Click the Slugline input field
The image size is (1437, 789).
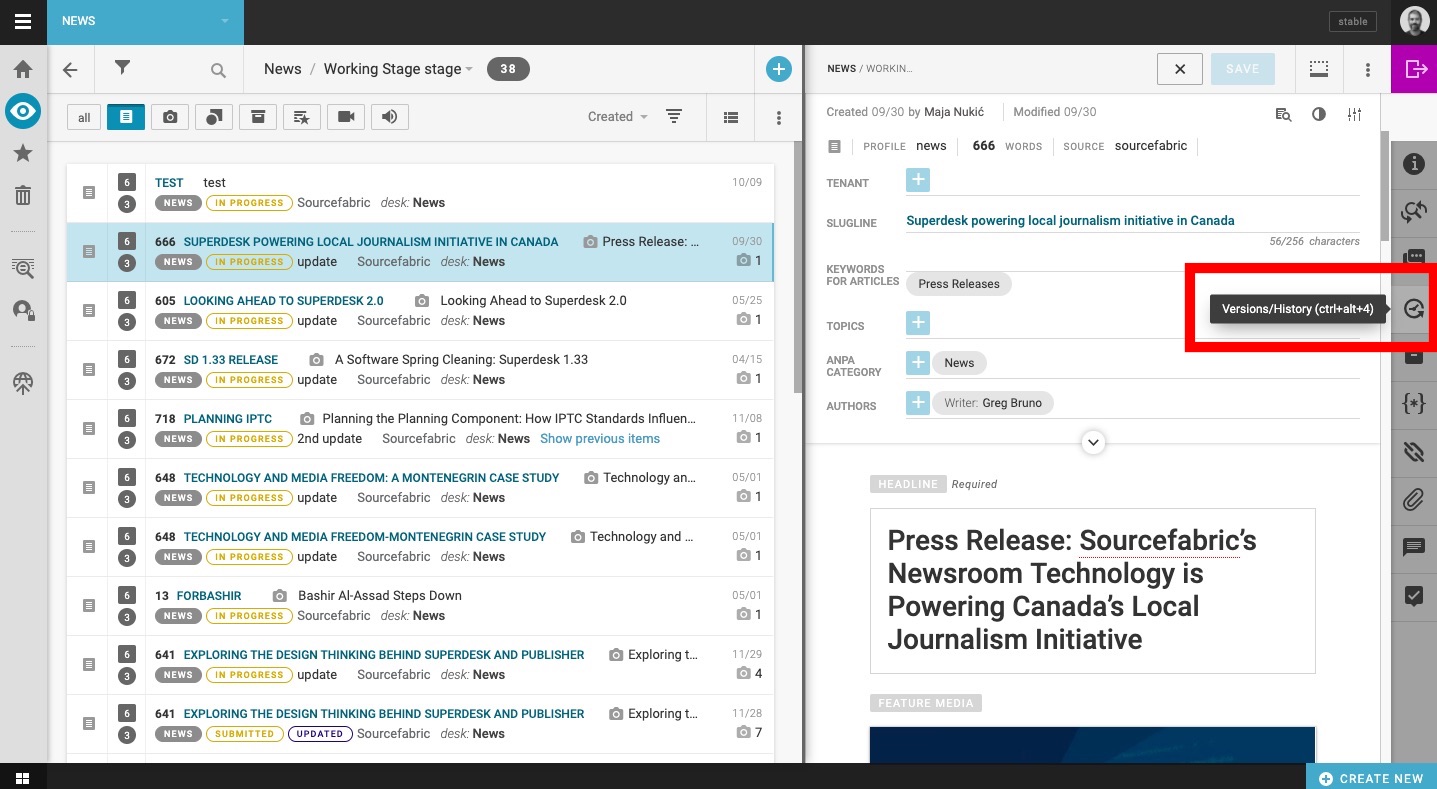click(1132, 221)
